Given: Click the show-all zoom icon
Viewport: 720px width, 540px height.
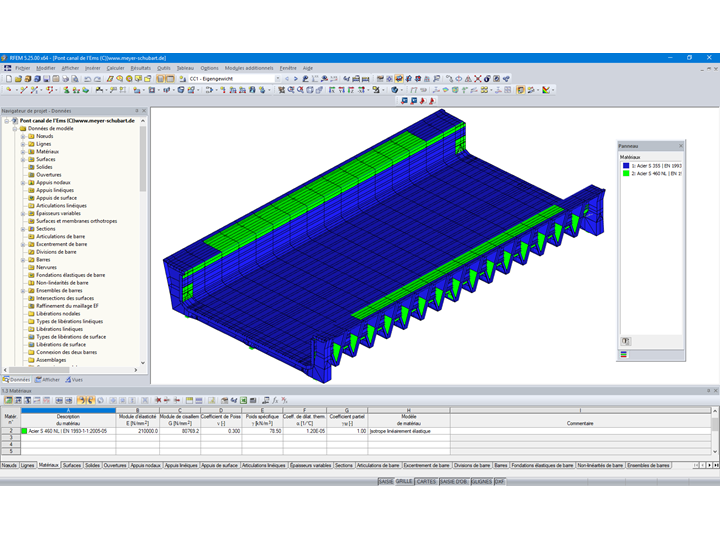Looking at the screenshot, I should 300,90.
